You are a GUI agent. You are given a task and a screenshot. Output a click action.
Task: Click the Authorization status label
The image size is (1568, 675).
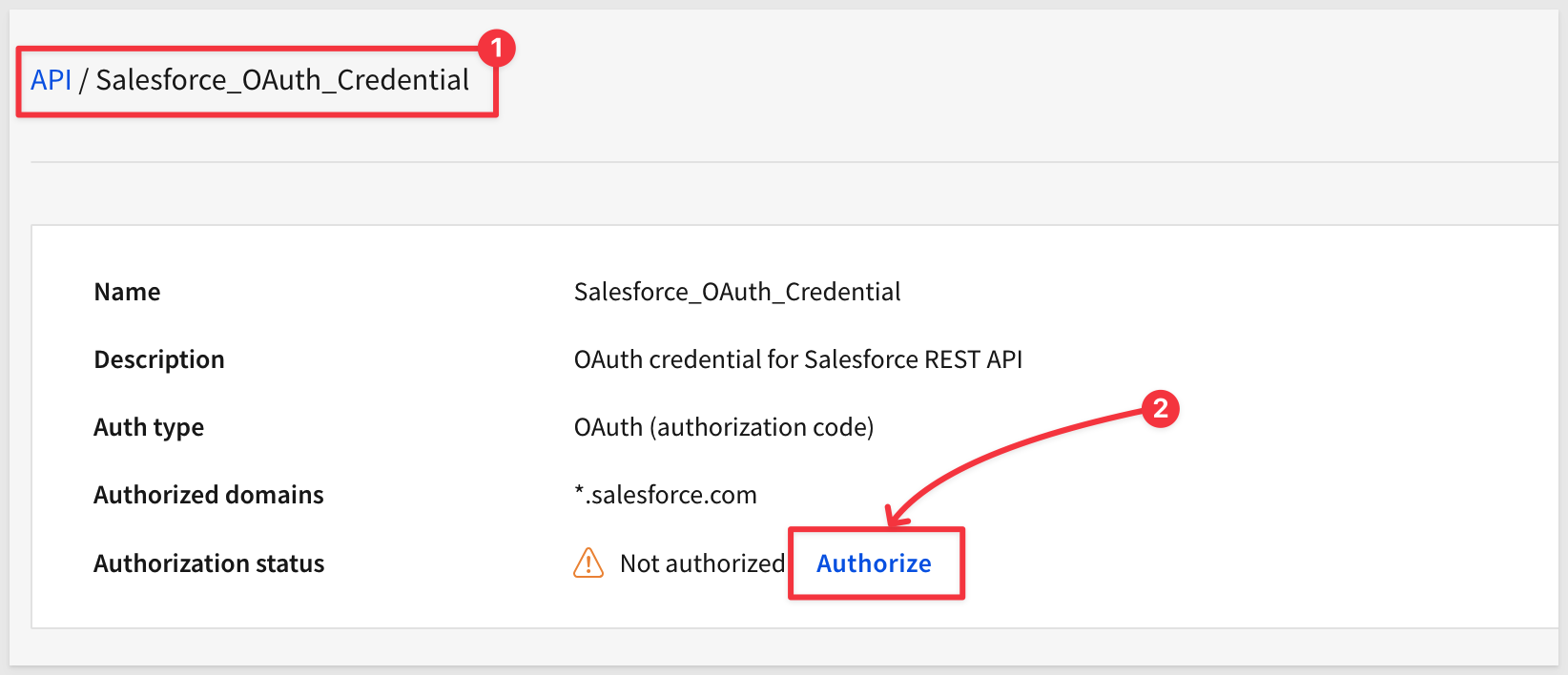pos(209,563)
